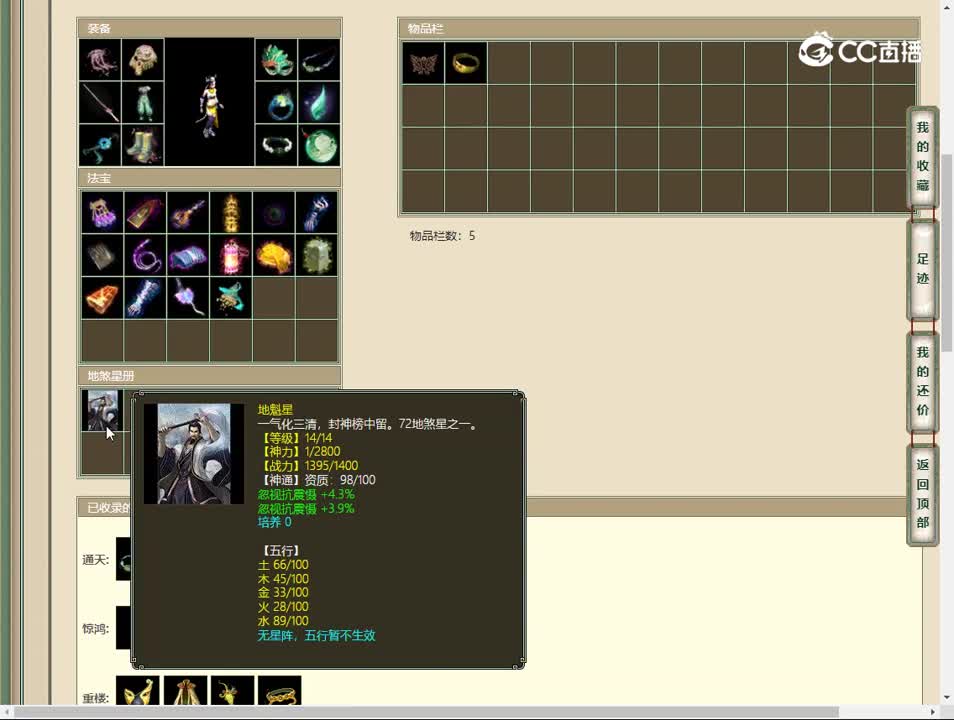Click the scroll down arrow

[x=947, y=697]
